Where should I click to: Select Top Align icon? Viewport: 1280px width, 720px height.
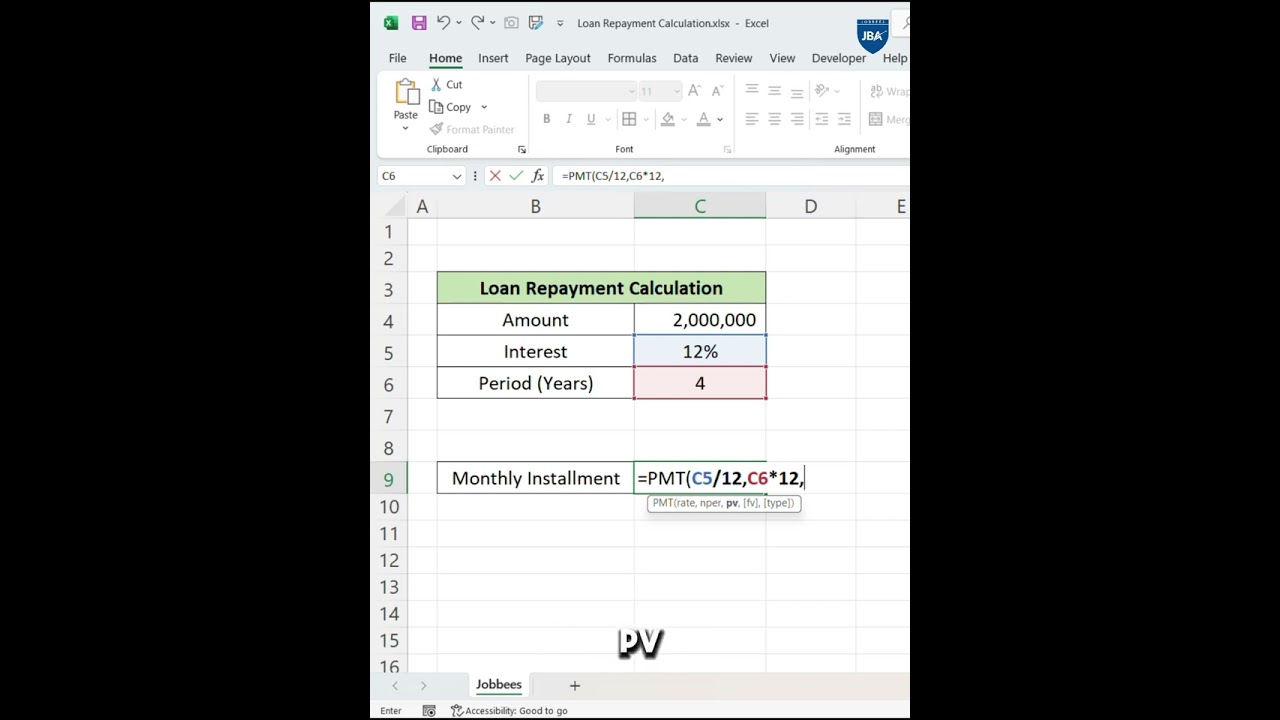click(752, 91)
